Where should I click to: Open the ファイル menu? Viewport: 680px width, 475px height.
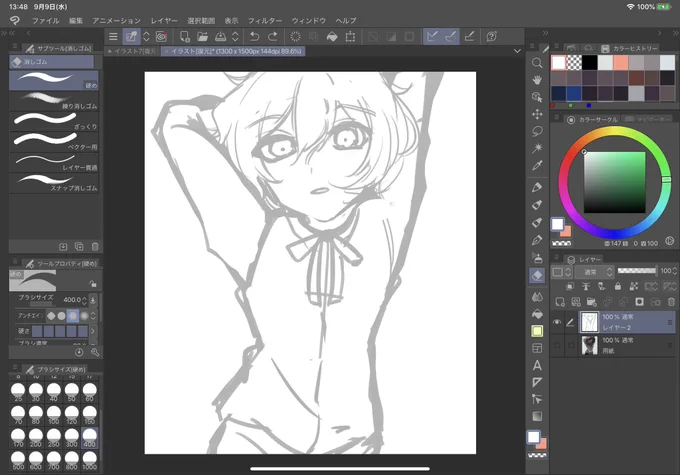point(46,20)
